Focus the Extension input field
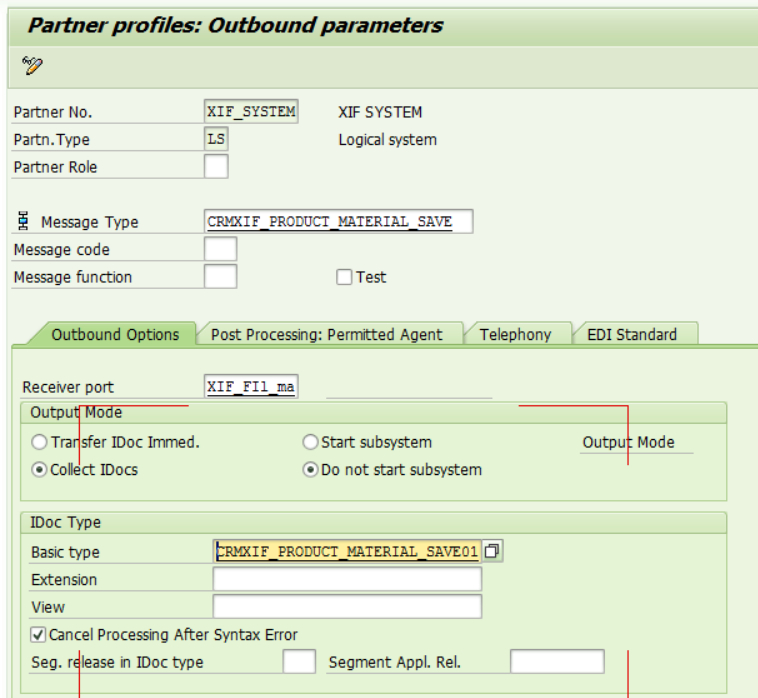 click(x=347, y=579)
